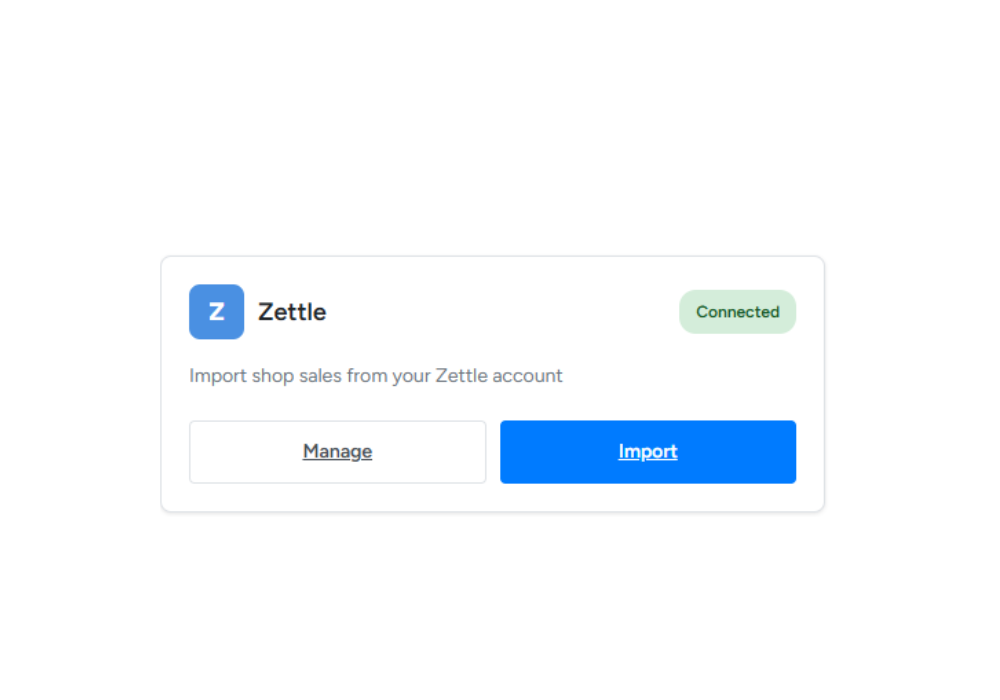
Task: Check the Connected status pill
Action: click(x=737, y=312)
